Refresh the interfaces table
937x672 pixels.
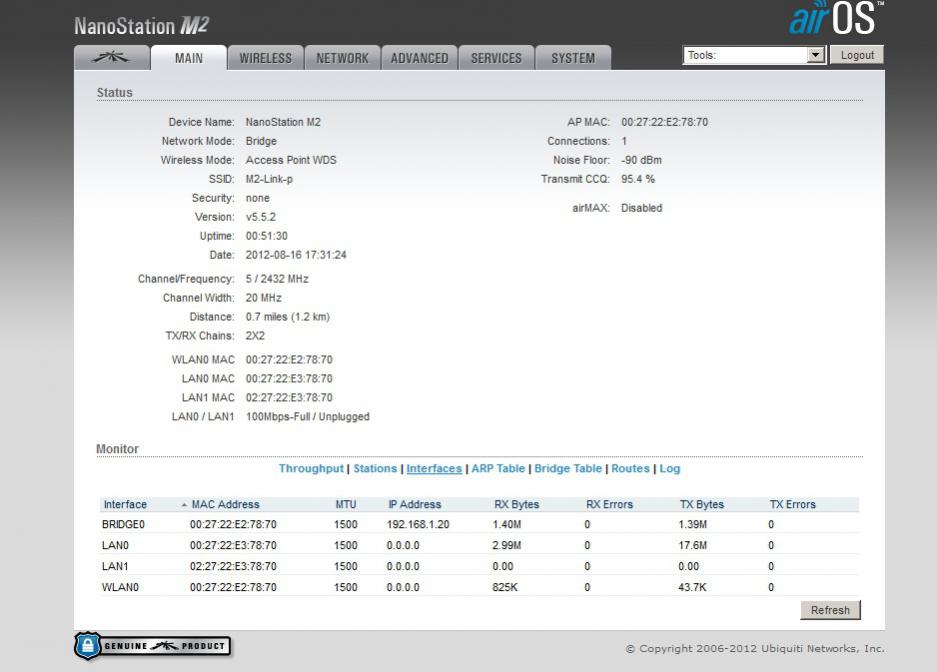pyautogui.click(x=830, y=610)
